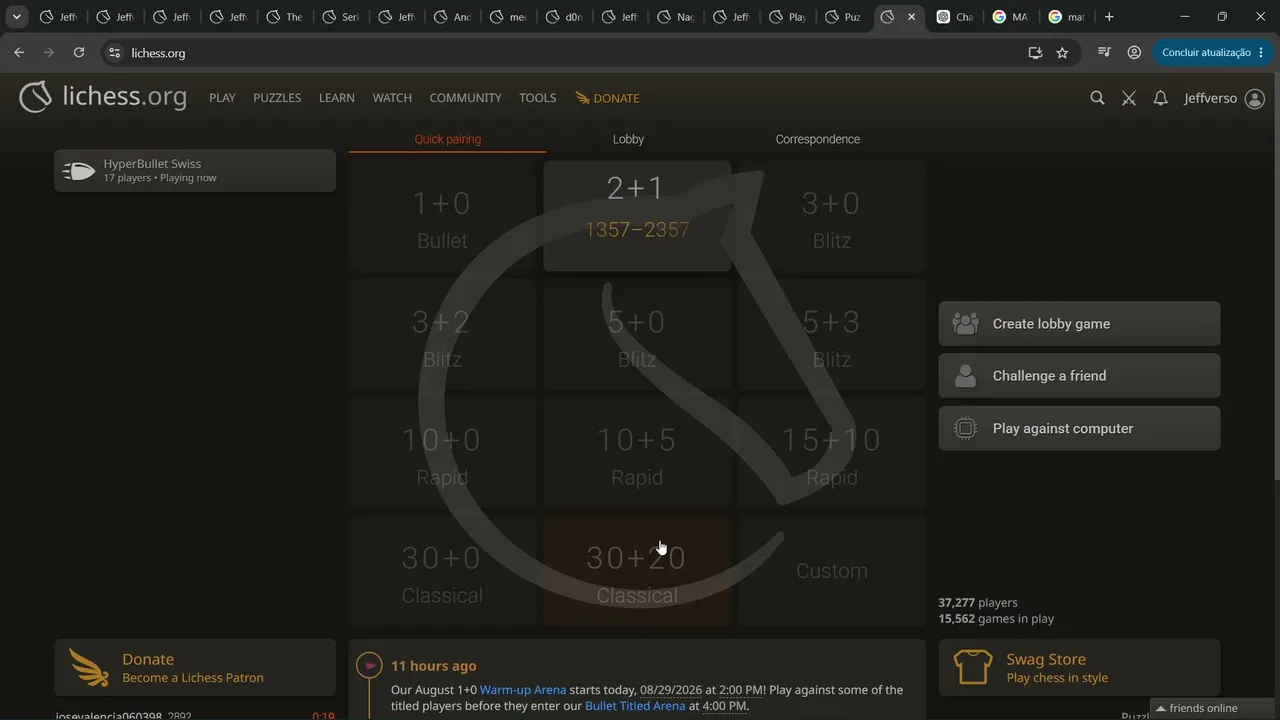This screenshot has width=1280, height=720.
Task: Open the Lichess search icon
Action: click(1097, 98)
